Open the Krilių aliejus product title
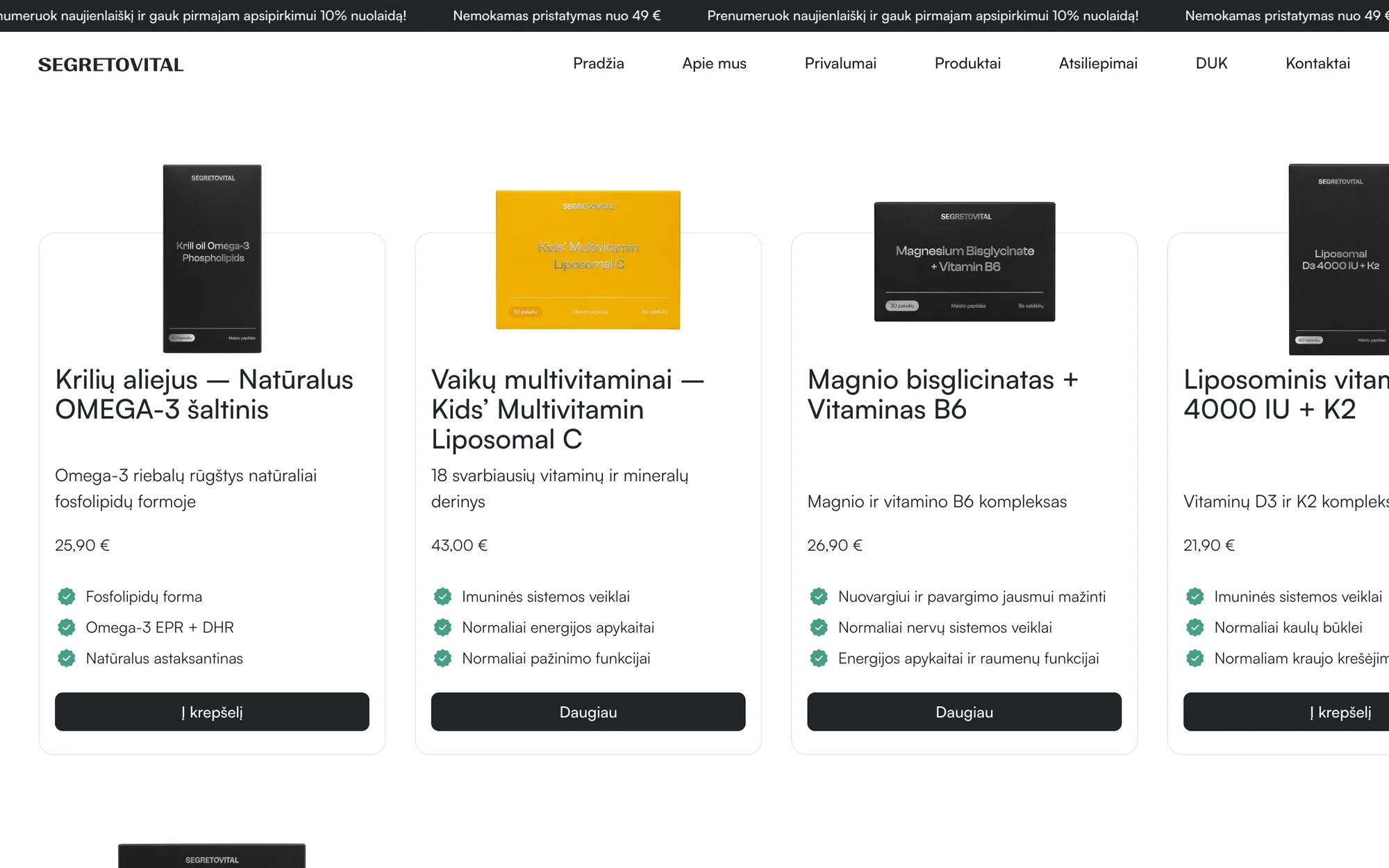1389x868 pixels. (204, 394)
